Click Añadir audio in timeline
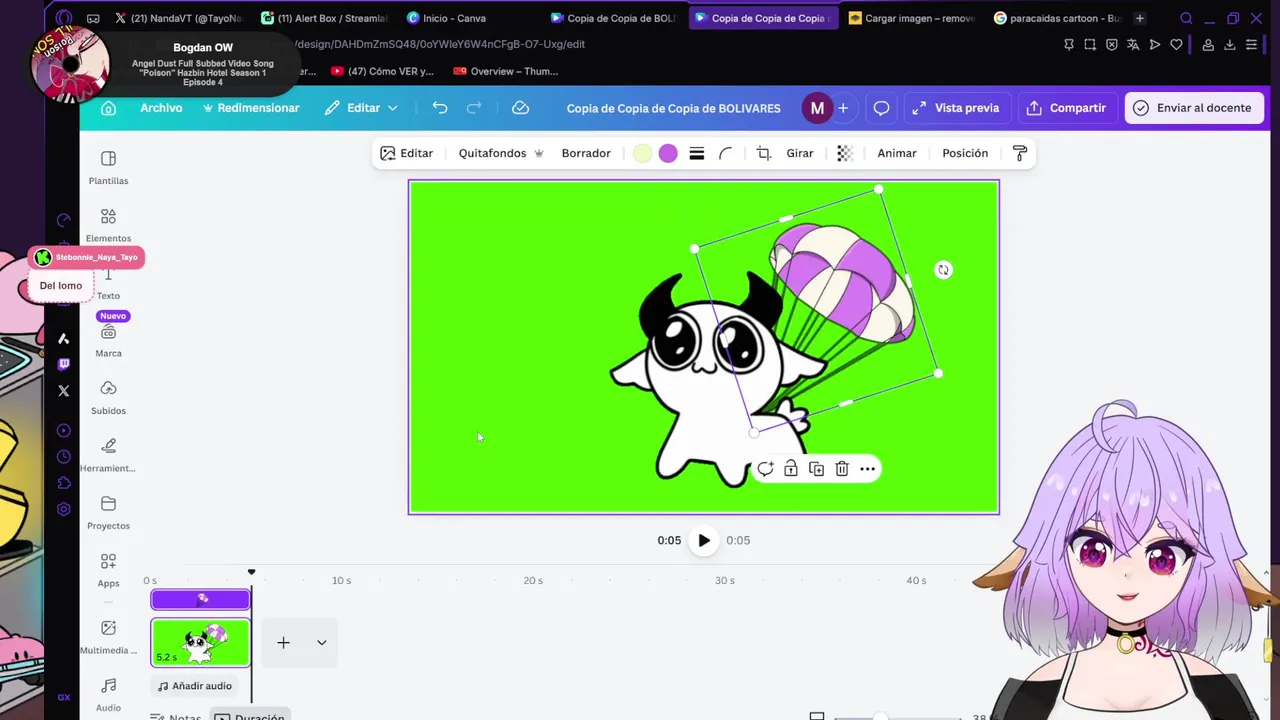This screenshot has height=720, width=1280. pyautogui.click(x=194, y=686)
